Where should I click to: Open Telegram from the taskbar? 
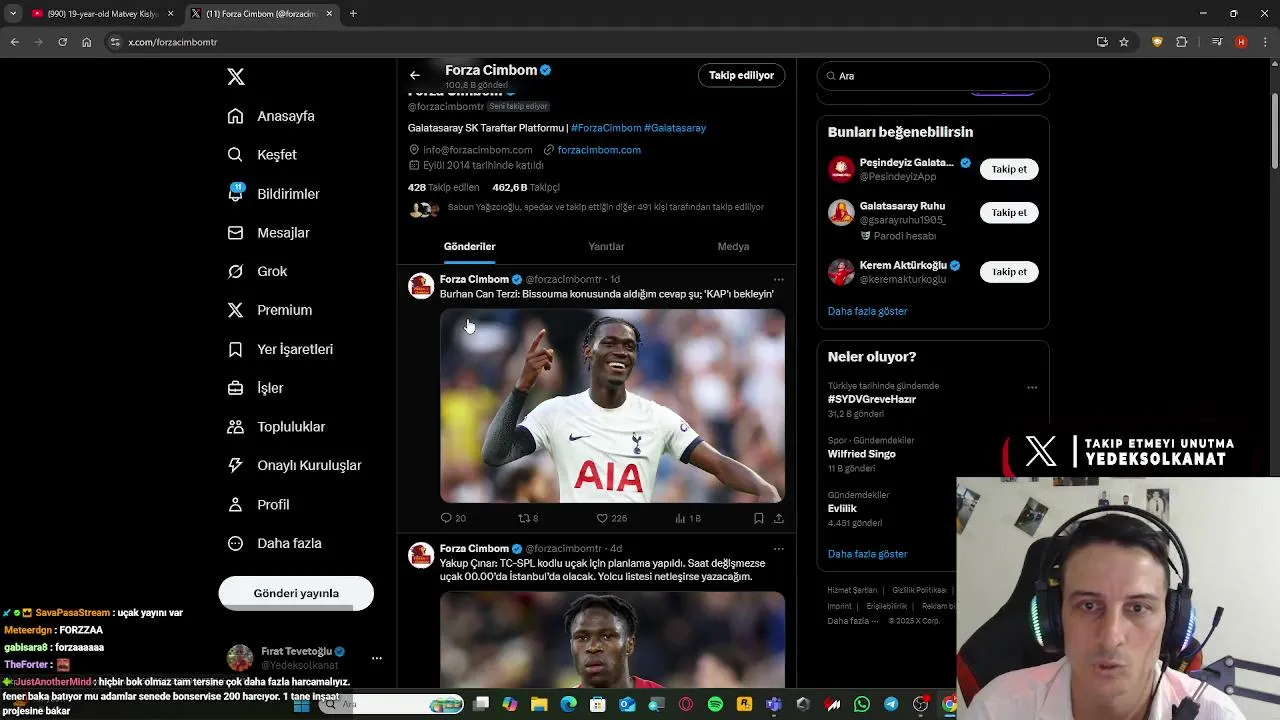[x=891, y=705]
